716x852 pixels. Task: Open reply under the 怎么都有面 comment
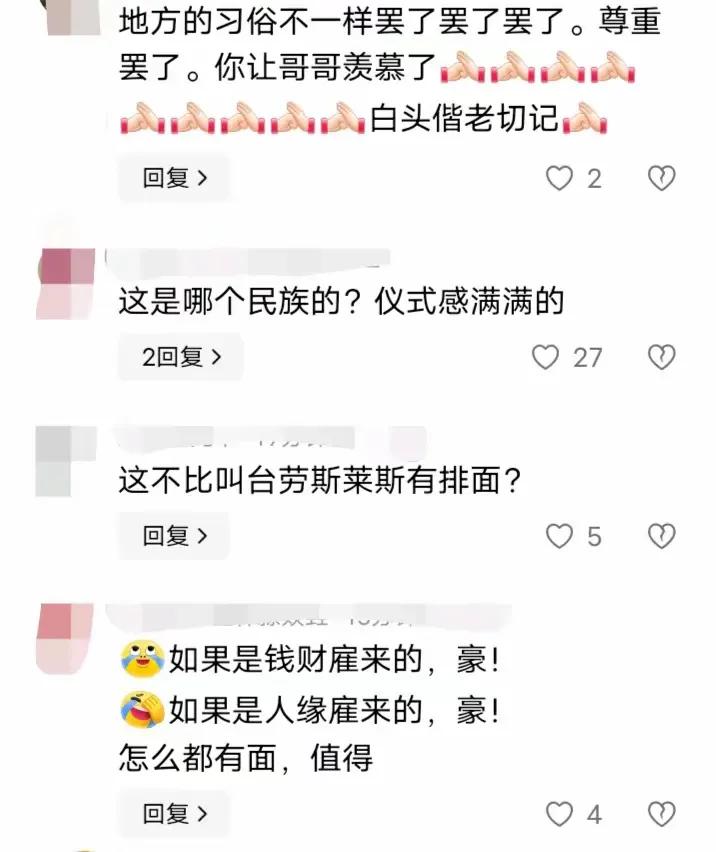pyautogui.click(x=174, y=813)
